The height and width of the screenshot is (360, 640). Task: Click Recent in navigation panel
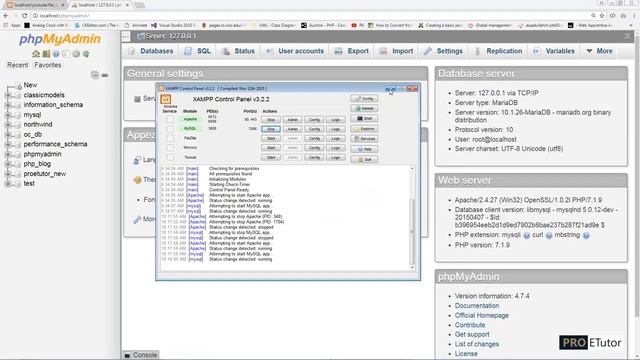pos(18,65)
